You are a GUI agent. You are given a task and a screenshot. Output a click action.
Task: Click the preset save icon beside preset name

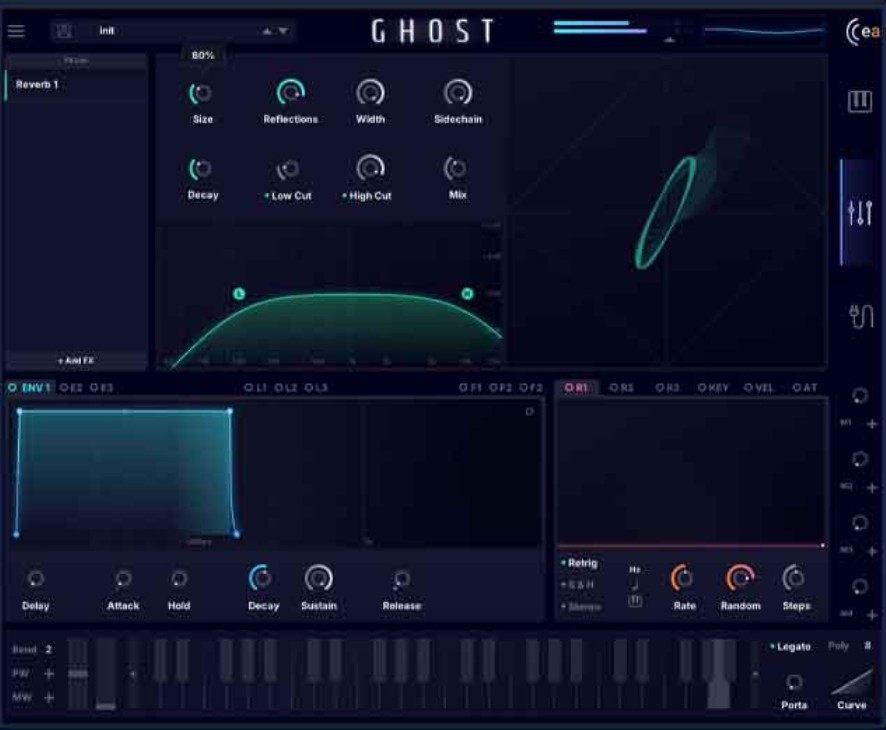coord(65,30)
